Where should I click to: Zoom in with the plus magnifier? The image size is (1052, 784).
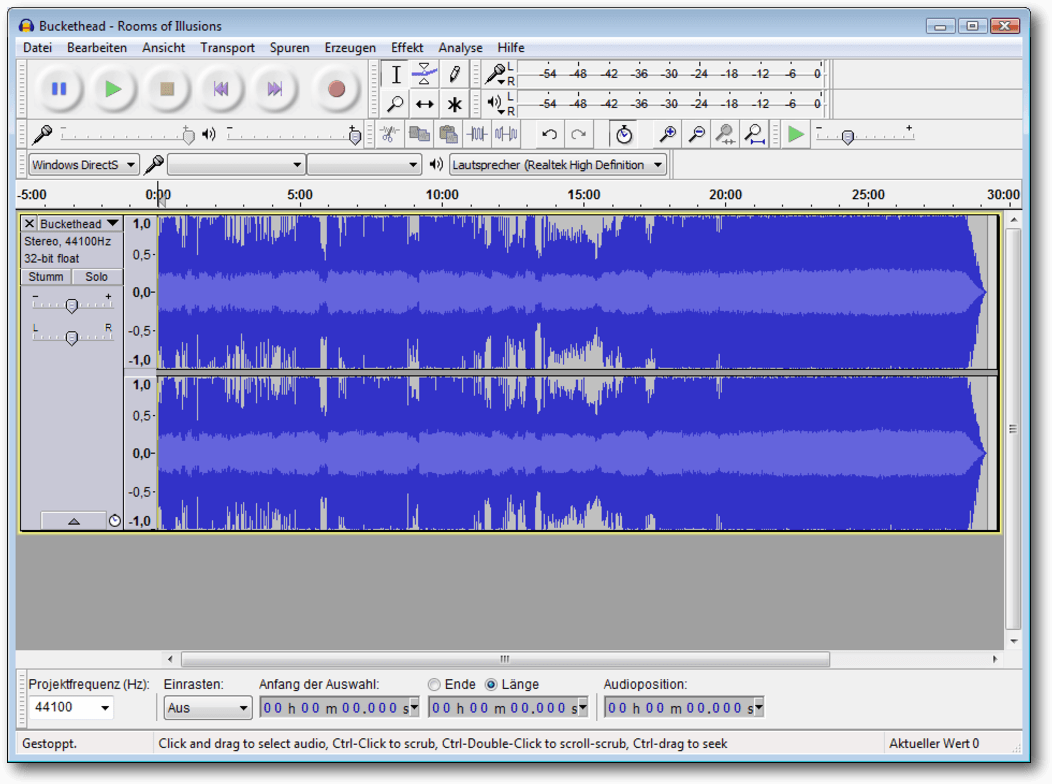pos(668,134)
